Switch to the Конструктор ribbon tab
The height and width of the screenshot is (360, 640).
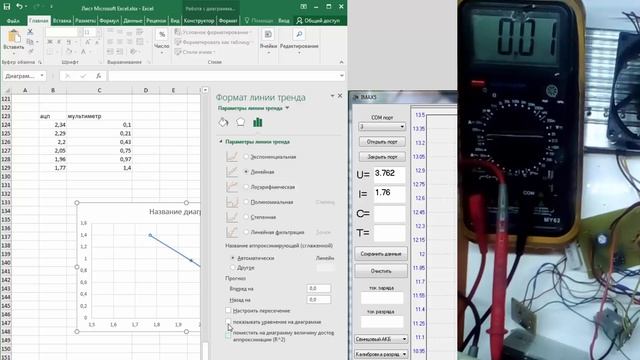[x=199, y=20]
